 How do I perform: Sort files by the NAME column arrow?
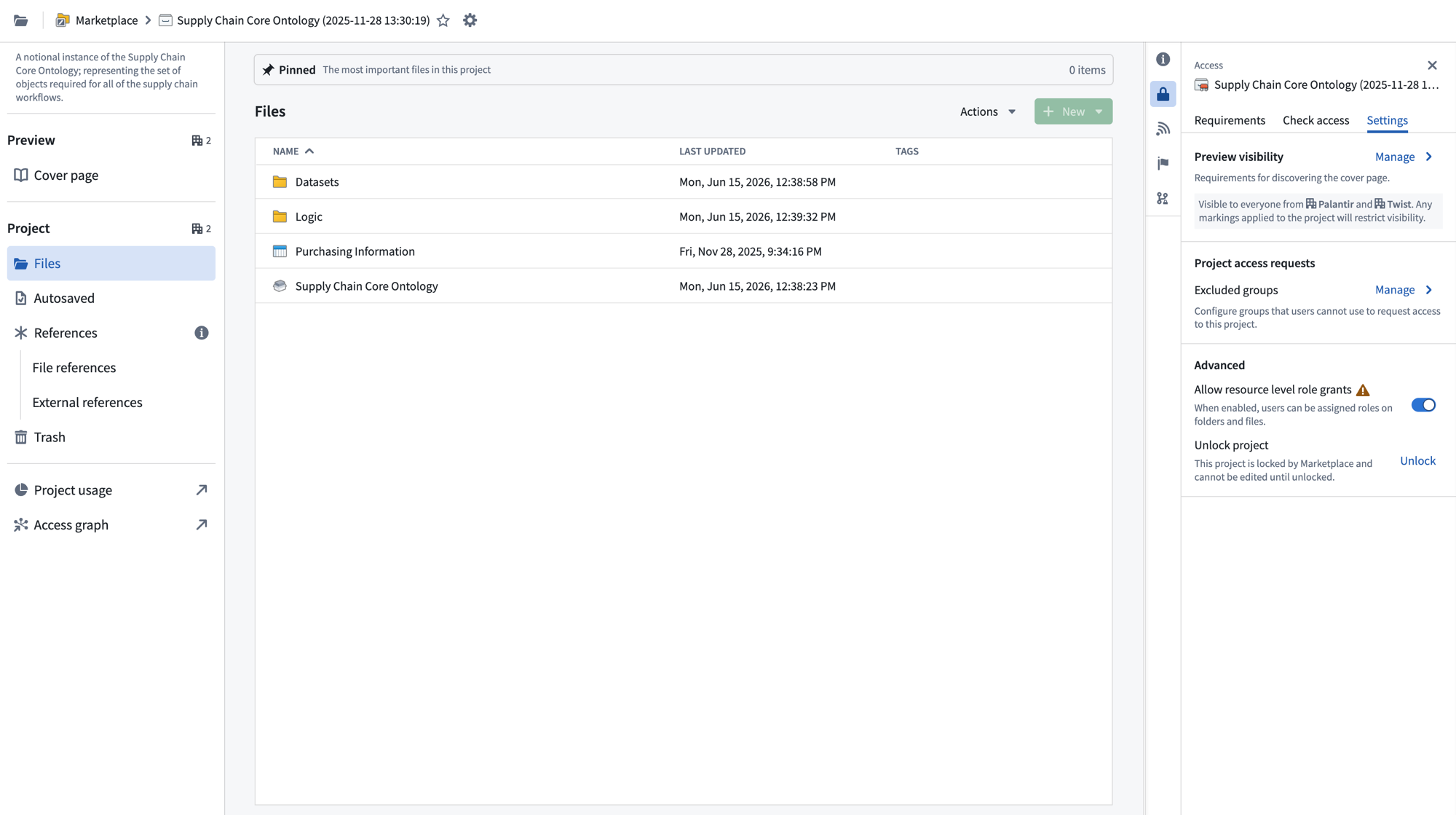(x=309, y=151)
